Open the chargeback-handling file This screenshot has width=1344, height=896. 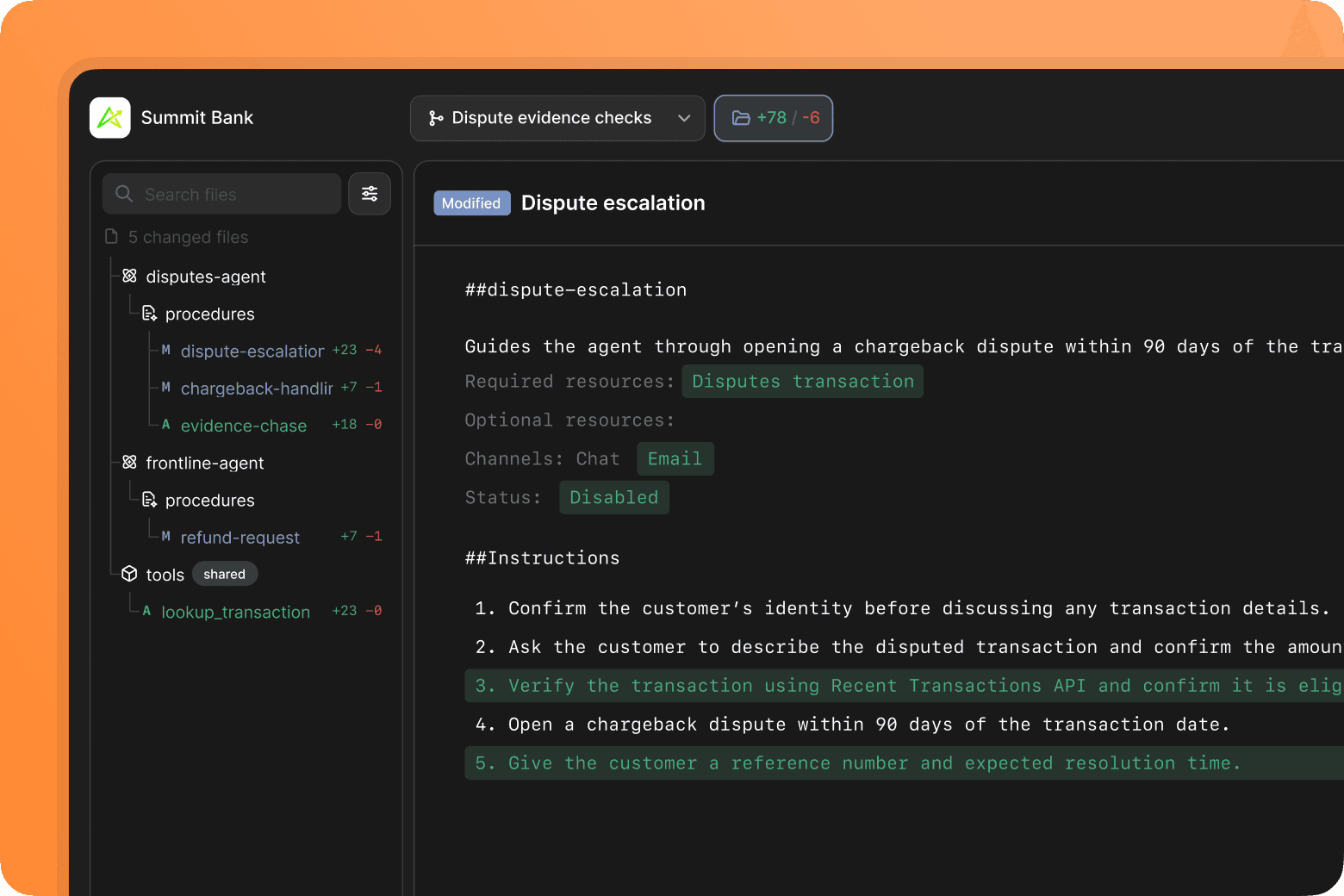click(x=257, y=388)
